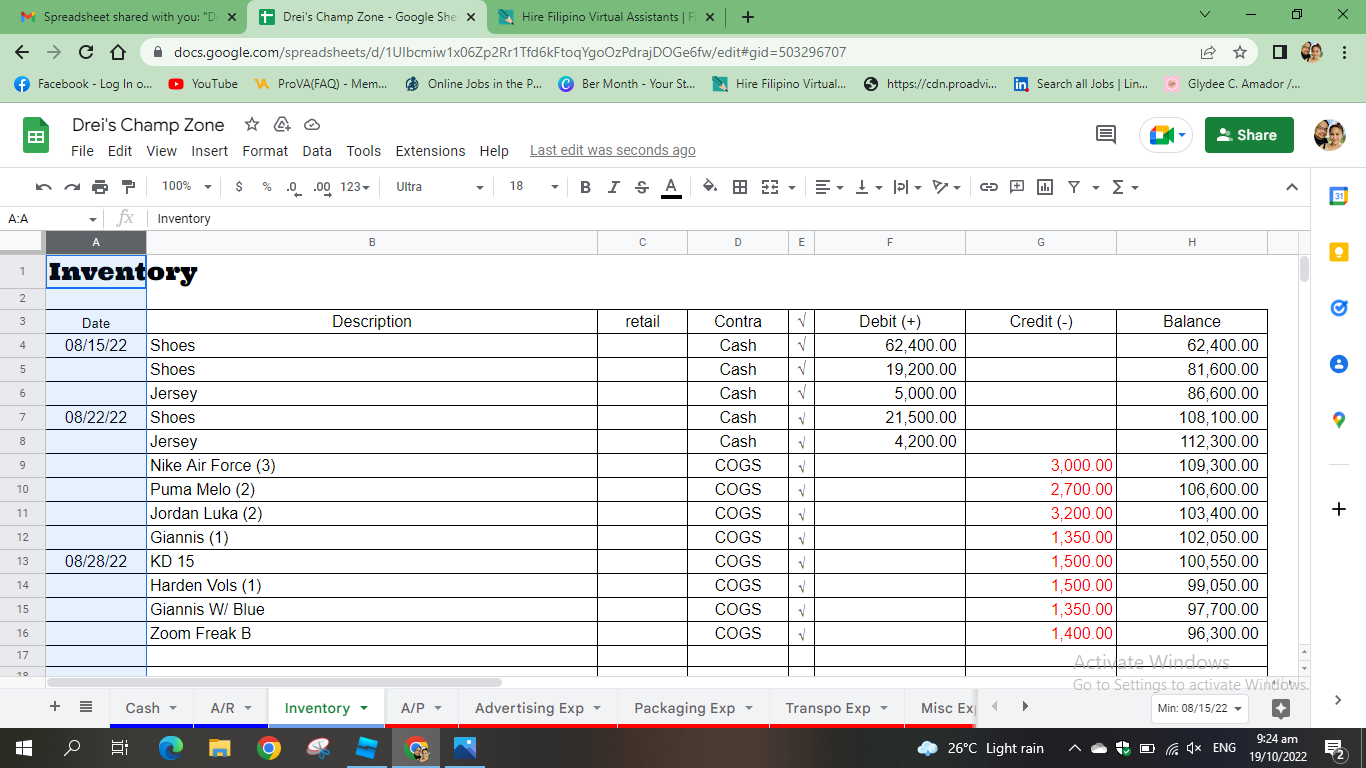1366x768 pixels.
Task: Join a call with the Meet button
Action: coord(1166,135)
